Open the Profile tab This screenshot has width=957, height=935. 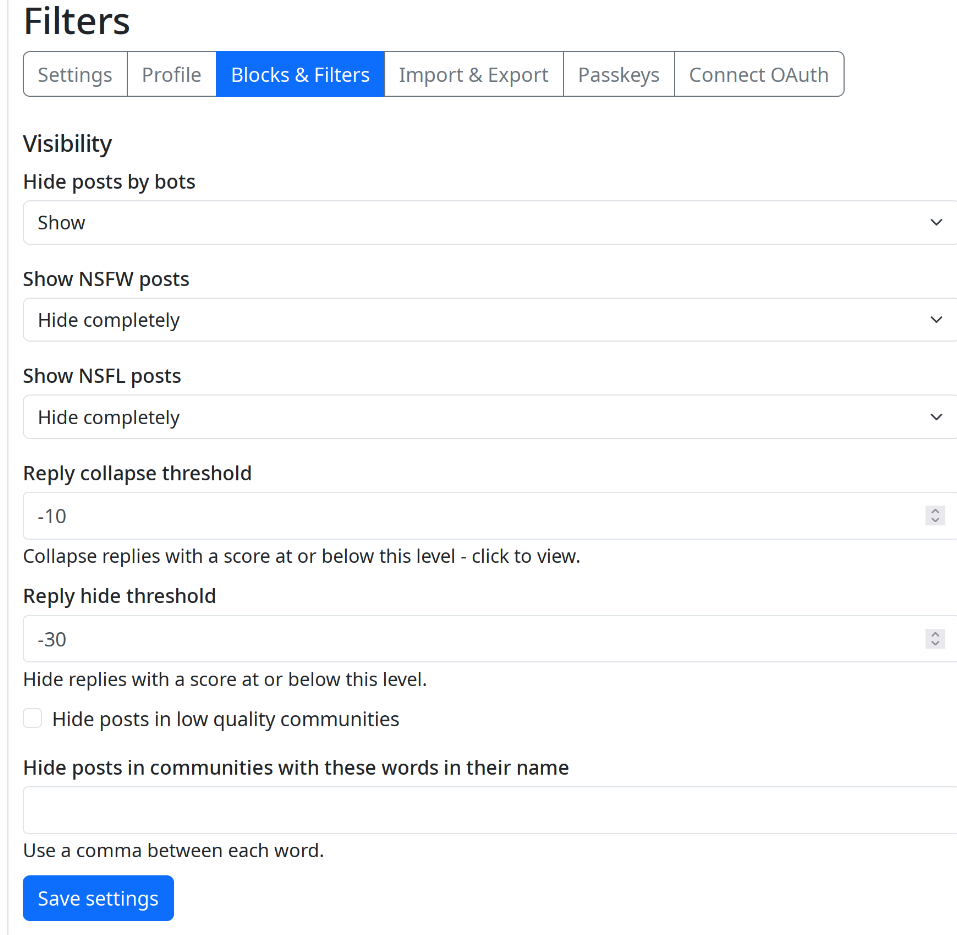click(x=171, y=75)
